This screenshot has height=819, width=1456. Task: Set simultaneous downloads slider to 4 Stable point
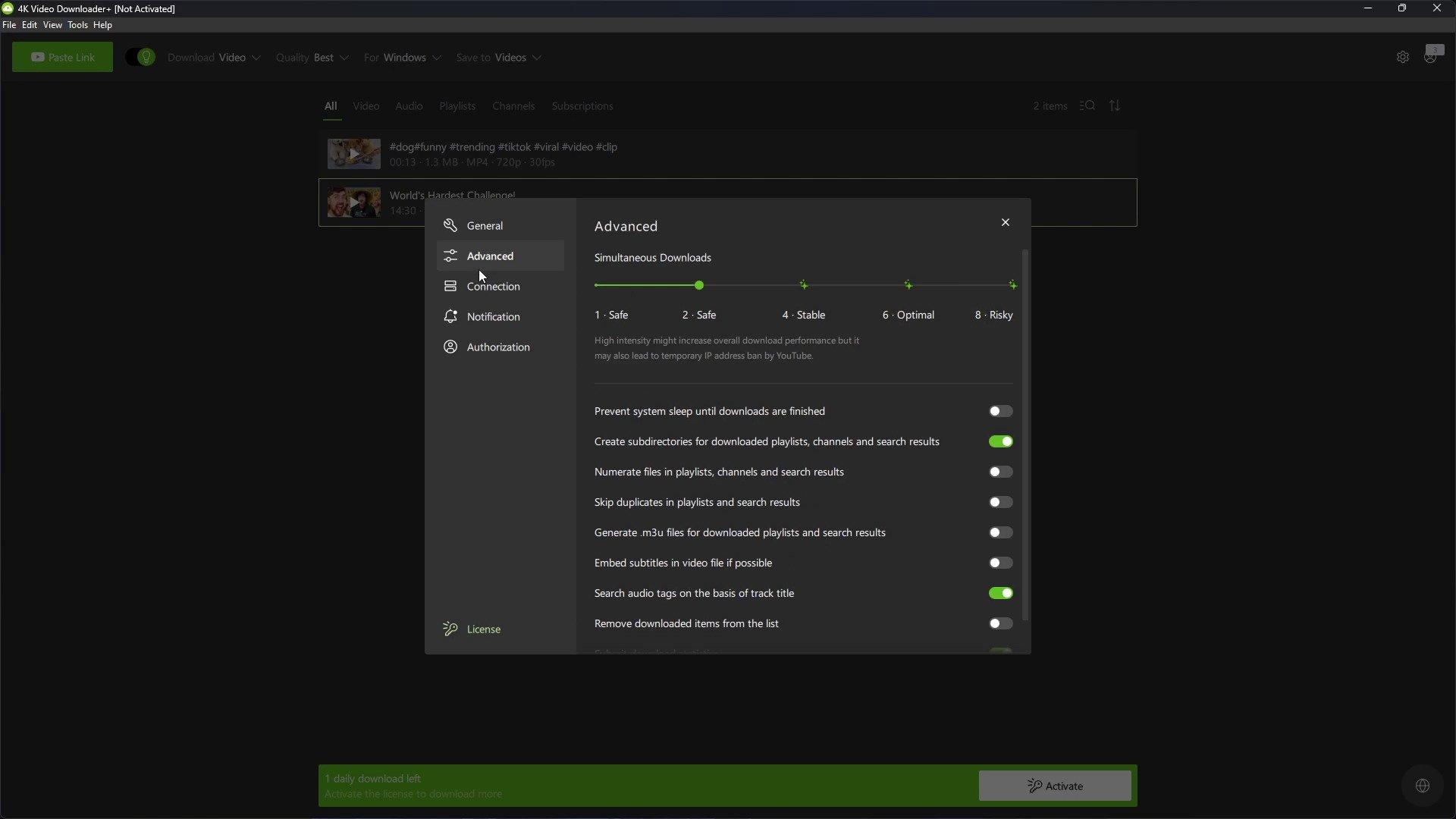(x=804, y=285)
